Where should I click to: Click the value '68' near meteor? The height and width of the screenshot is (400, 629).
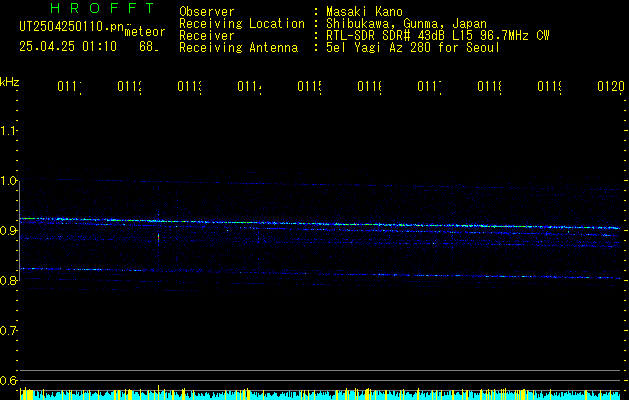coord(148,47)
